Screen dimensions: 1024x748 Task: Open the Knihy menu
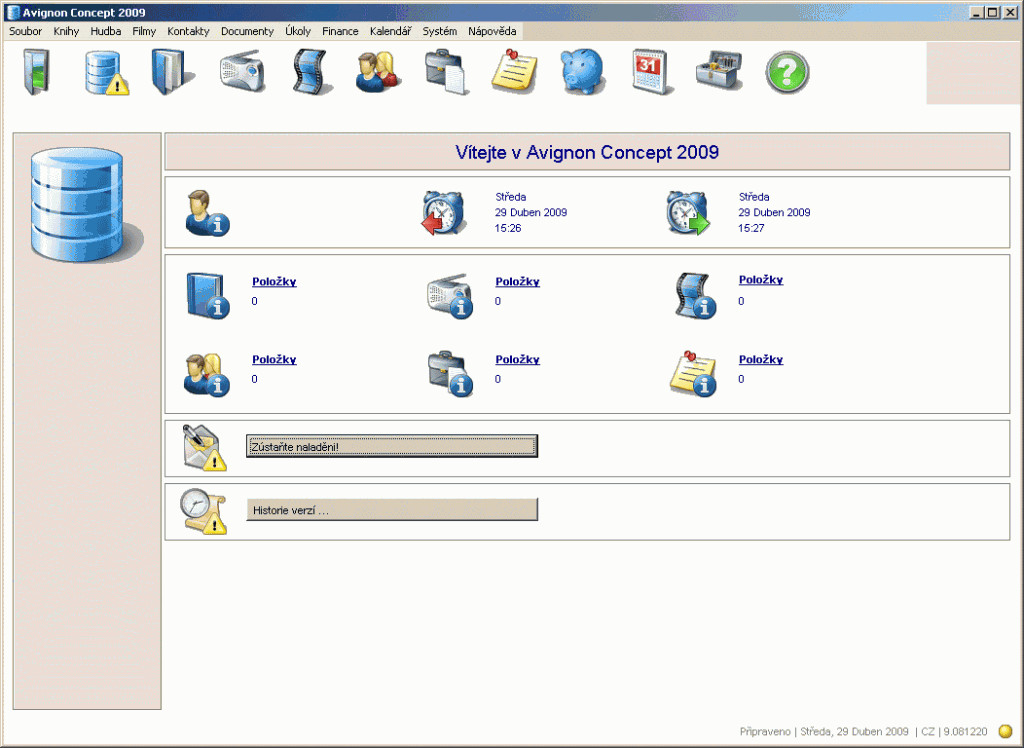[x=66, y=31]
